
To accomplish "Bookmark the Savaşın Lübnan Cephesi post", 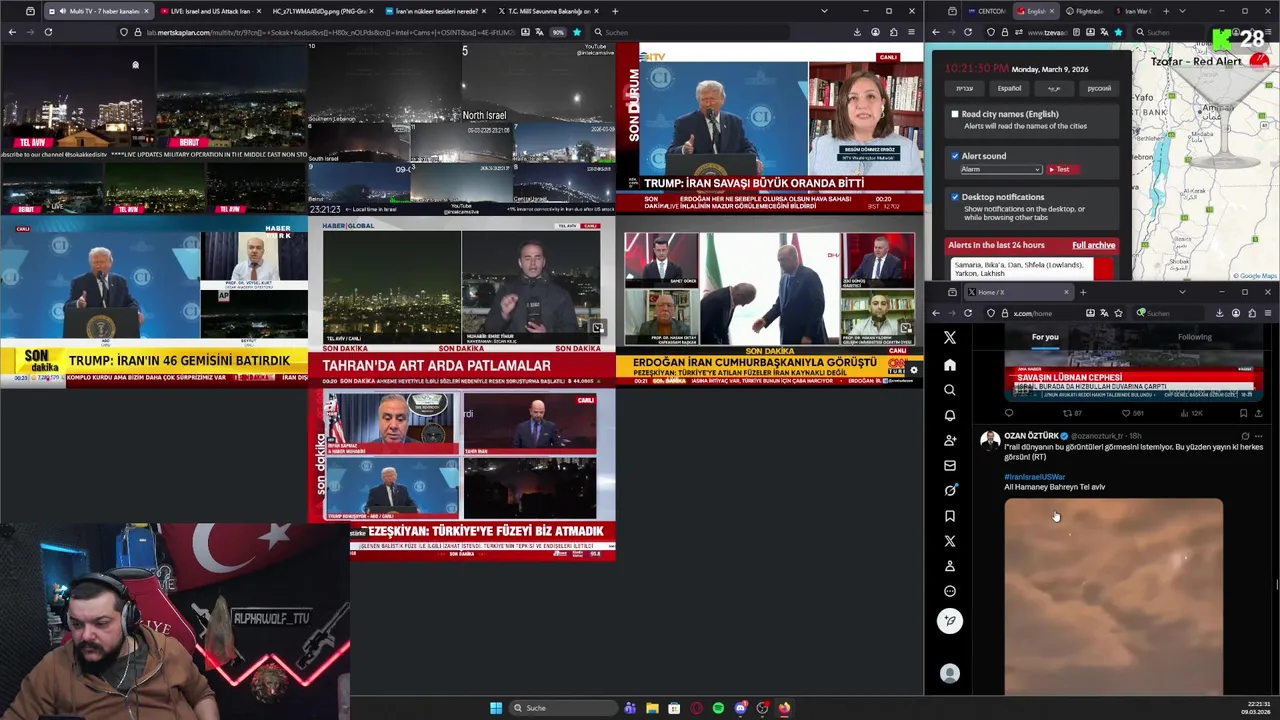I will point(1243,413).
